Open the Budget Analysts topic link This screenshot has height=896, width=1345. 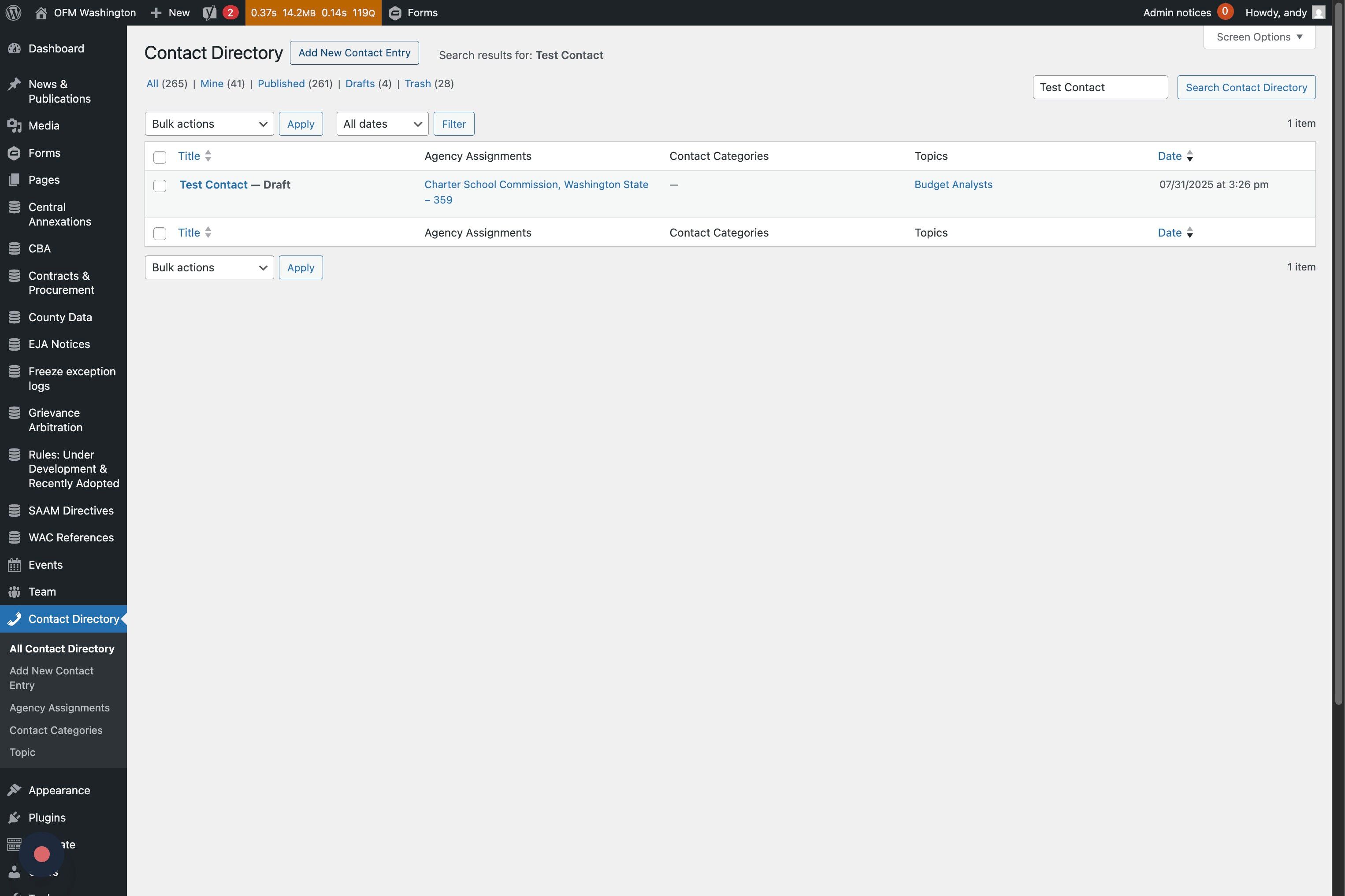(x=953, y=185)
